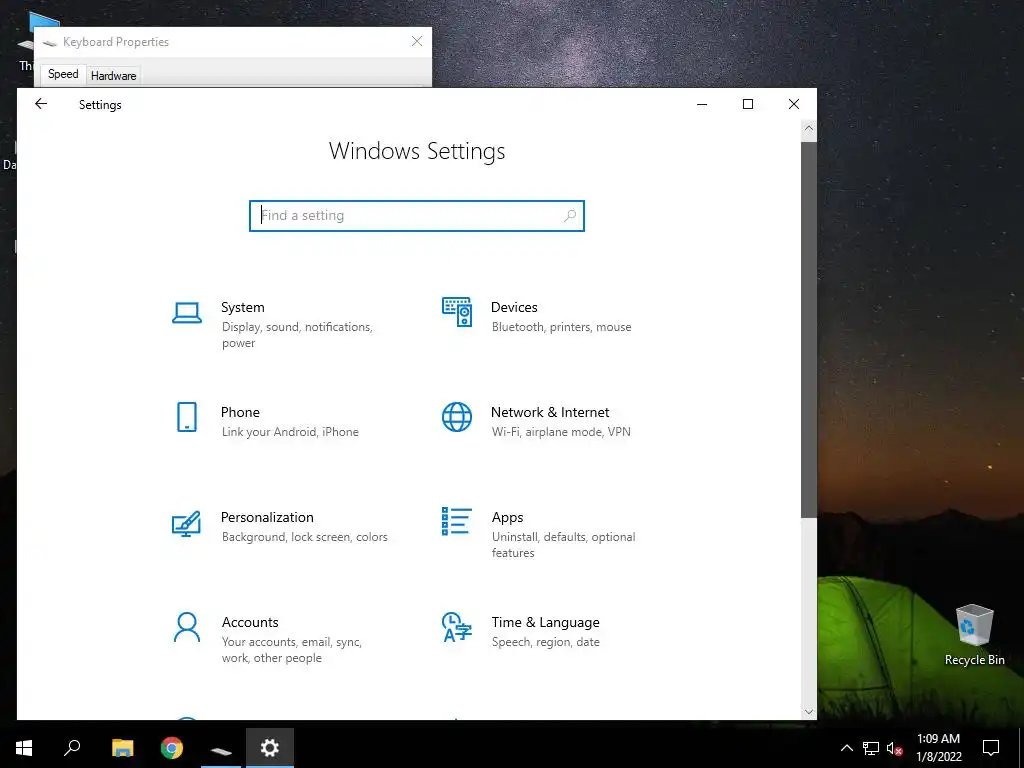The height and width of the screenshot is (768, 1024).
Task: Switch to the Hardware tab in Keyboard Properties
Action: click(113, 76)
